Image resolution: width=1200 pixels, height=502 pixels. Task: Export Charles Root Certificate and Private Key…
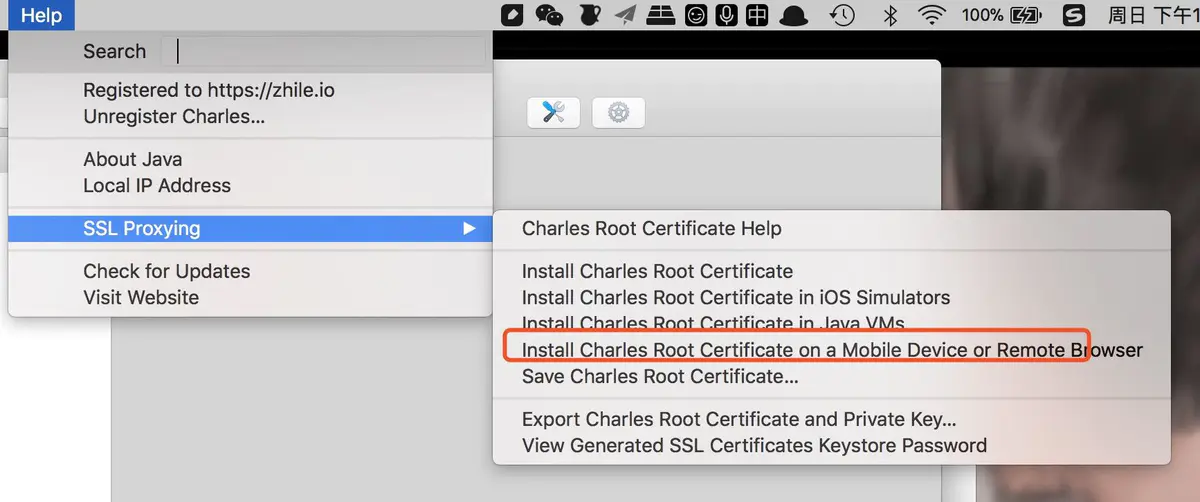[x=739, y=419]
